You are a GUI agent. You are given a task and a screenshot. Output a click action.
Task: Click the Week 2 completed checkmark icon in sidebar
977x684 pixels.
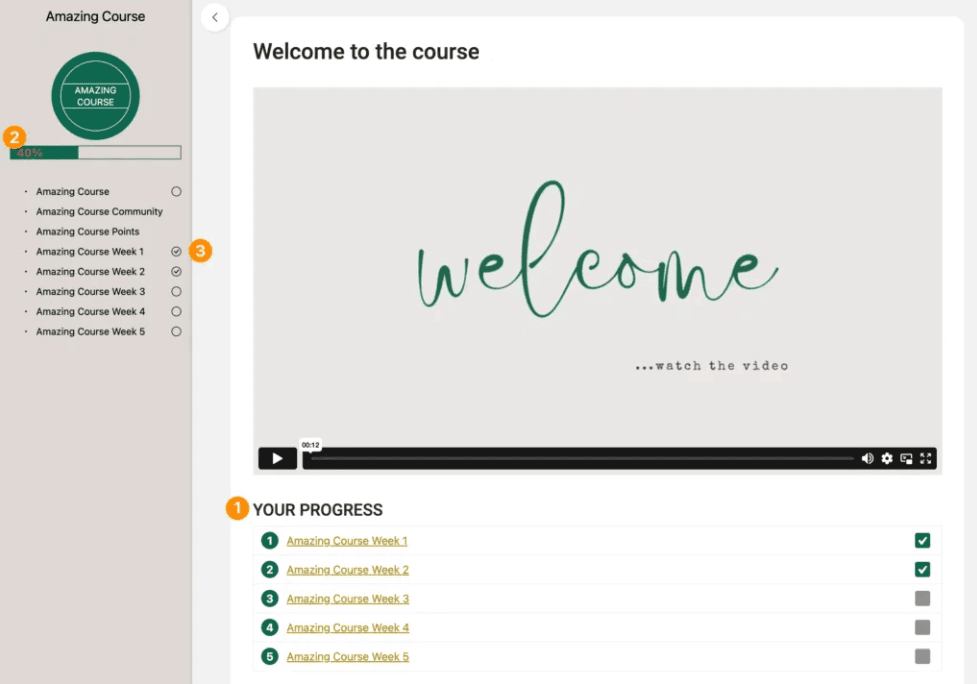176,272
